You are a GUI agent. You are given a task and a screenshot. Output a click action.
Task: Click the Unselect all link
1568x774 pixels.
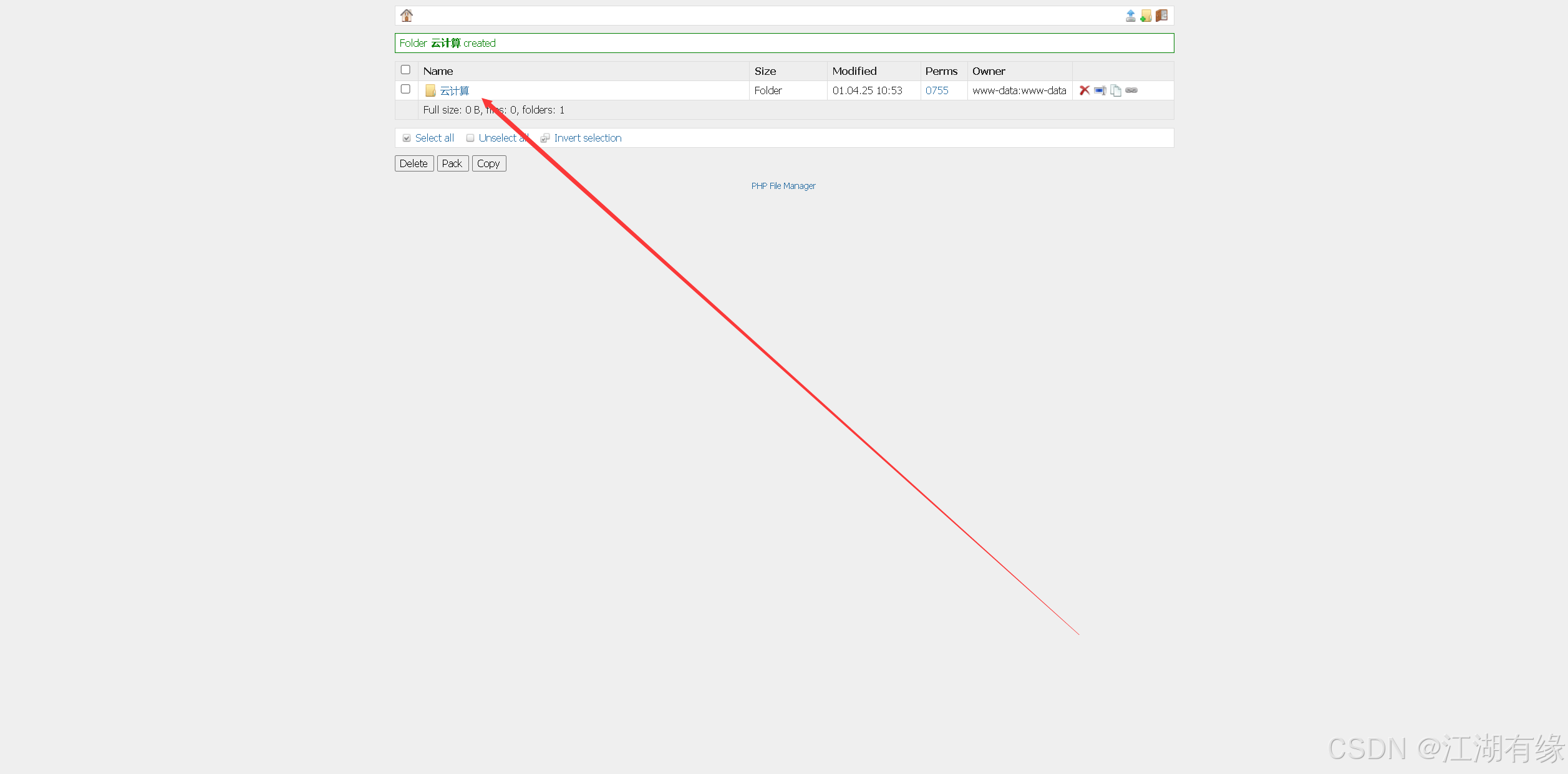pyautogui.click(x=497, y=138)
